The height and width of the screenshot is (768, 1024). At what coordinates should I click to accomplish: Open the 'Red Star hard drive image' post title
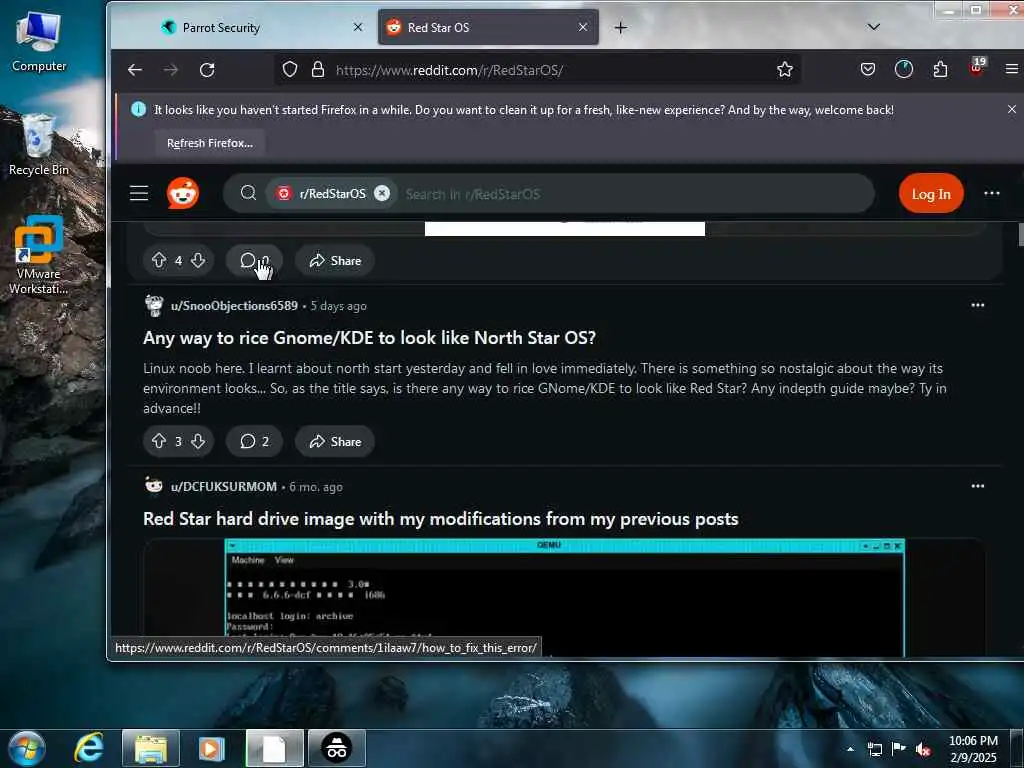click(440, 519)
